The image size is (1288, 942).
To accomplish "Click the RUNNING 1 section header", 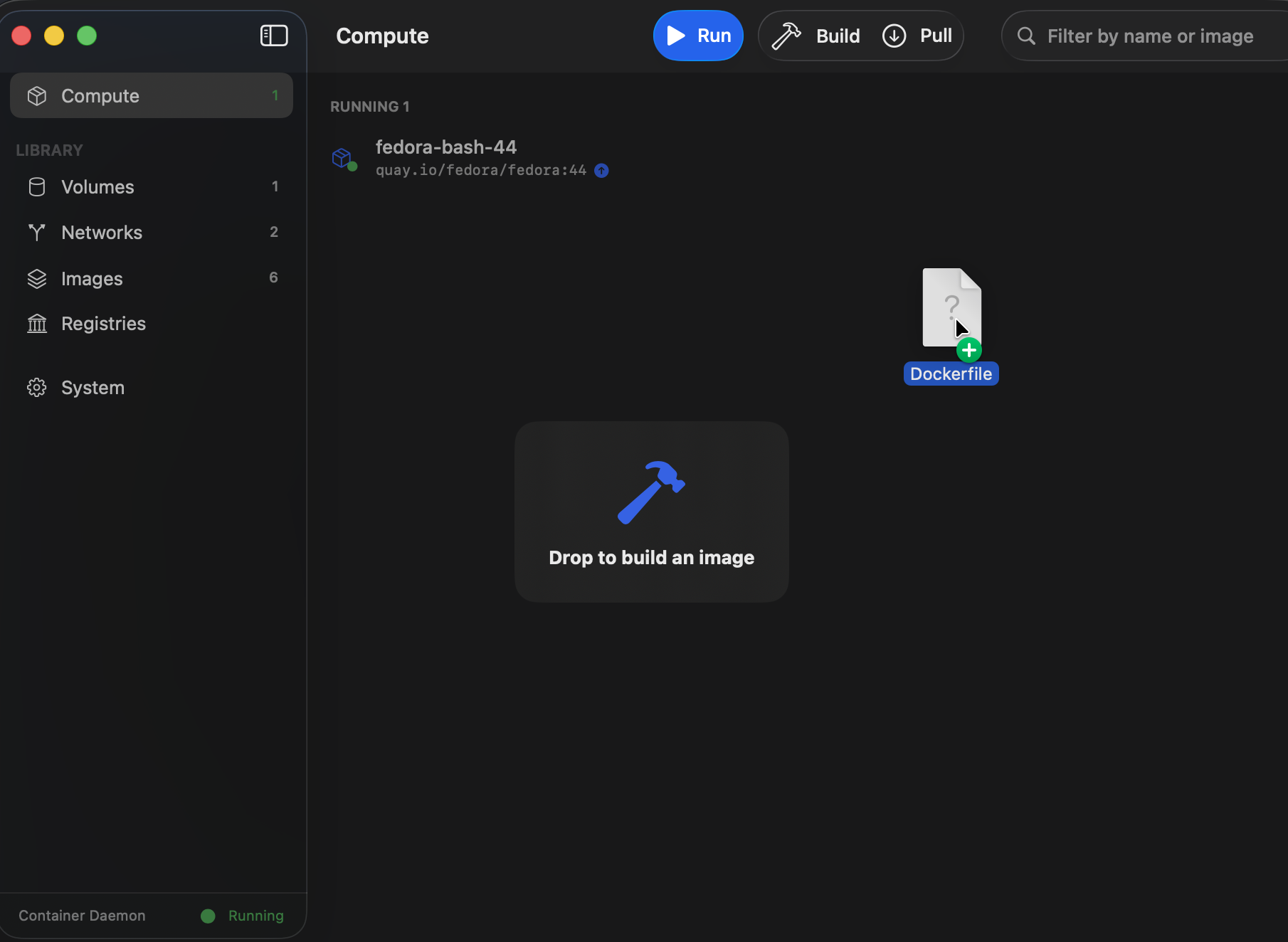I will click(370, 107).
